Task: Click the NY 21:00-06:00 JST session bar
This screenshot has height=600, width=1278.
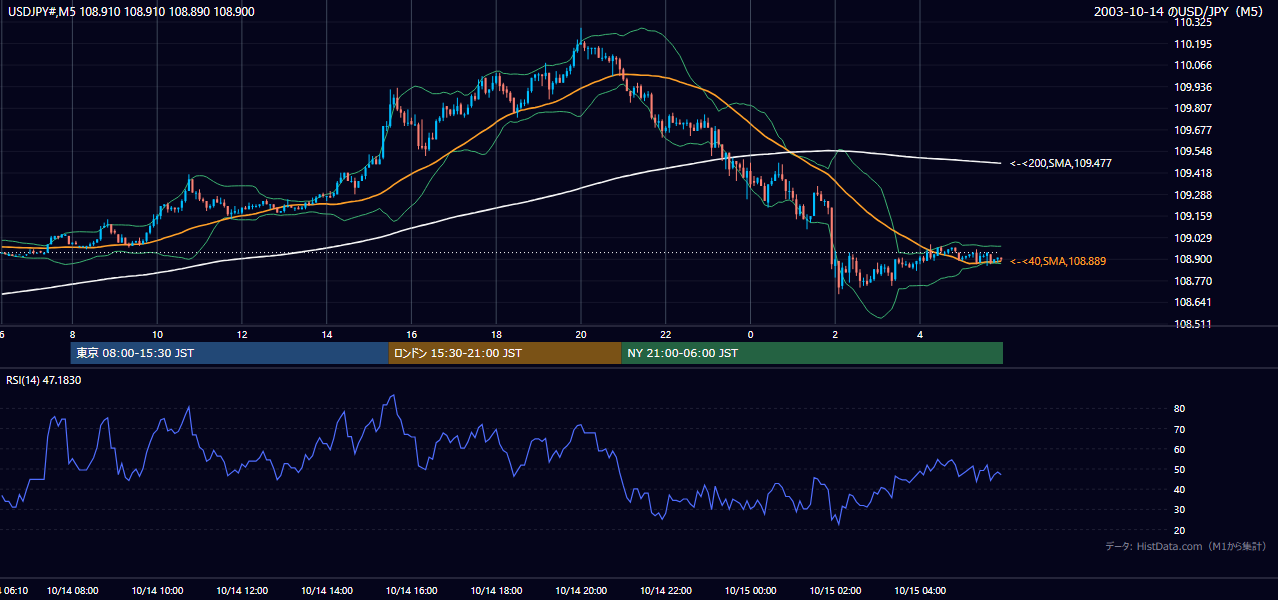Action: click(812, 353)
